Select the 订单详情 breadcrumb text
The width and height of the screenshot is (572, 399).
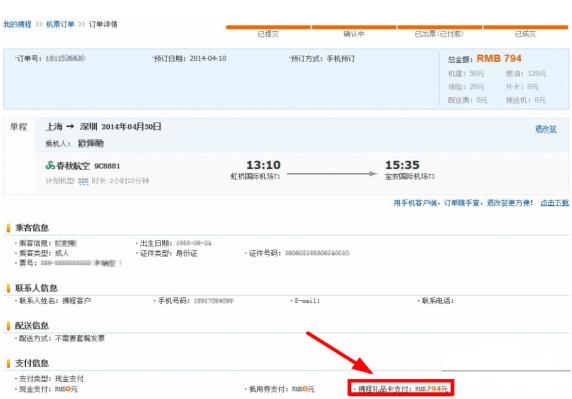coord(103,24)
